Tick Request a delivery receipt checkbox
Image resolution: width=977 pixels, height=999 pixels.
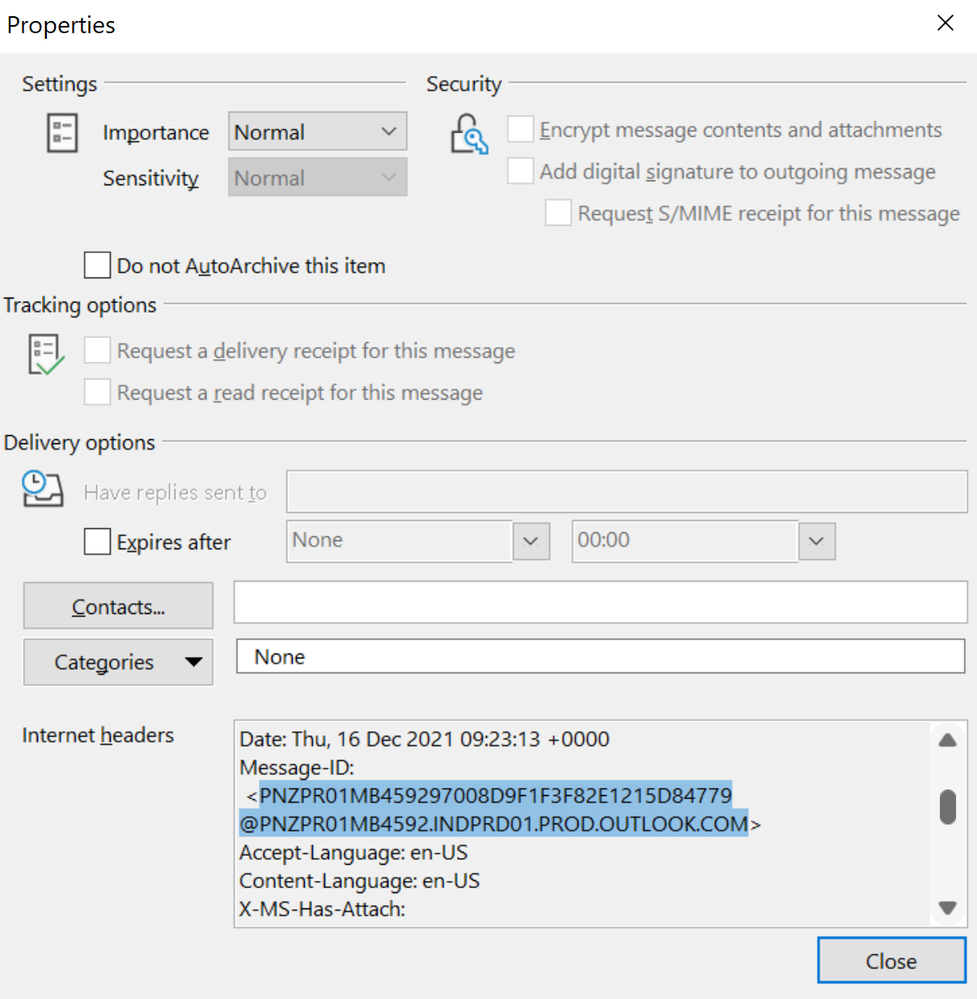coord(97,351)
